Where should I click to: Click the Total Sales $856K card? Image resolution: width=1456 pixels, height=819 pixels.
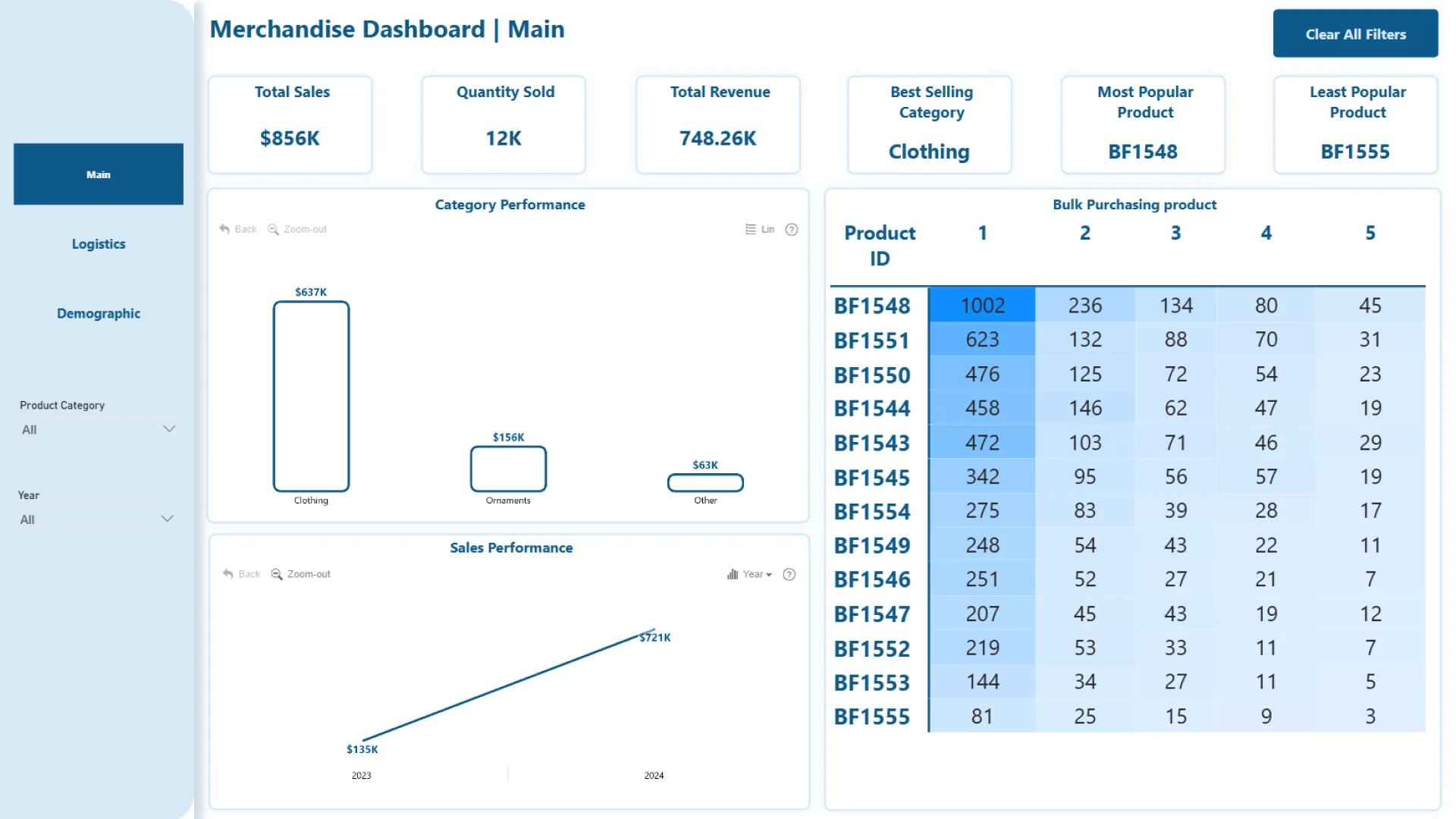[290, 125]
